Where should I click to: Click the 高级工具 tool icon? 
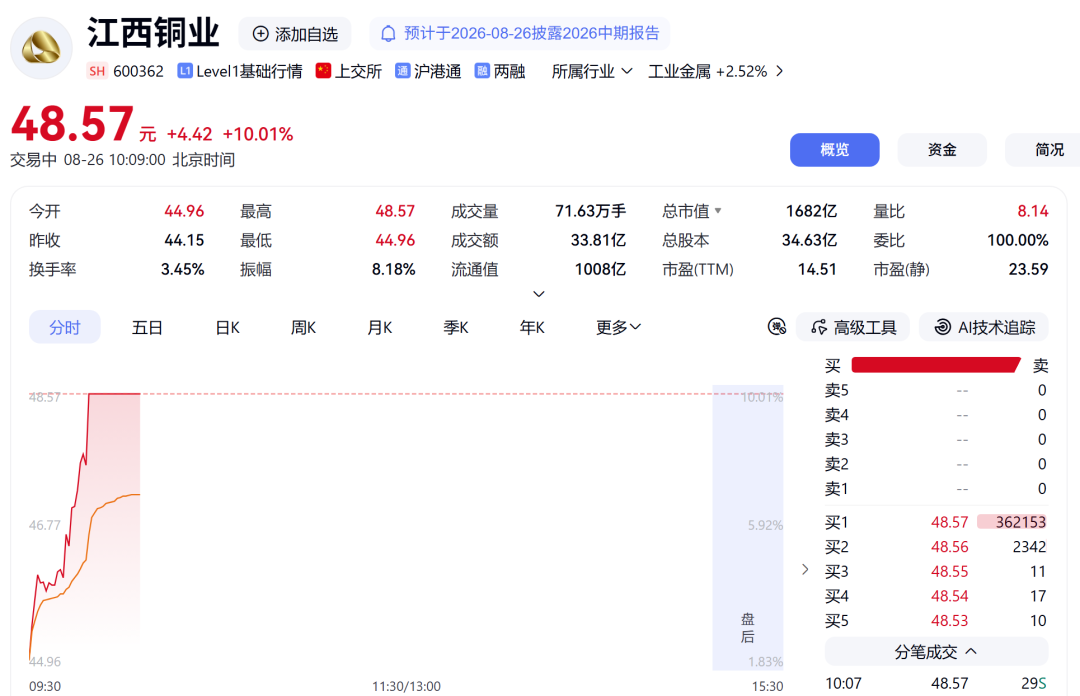[819, 327]
